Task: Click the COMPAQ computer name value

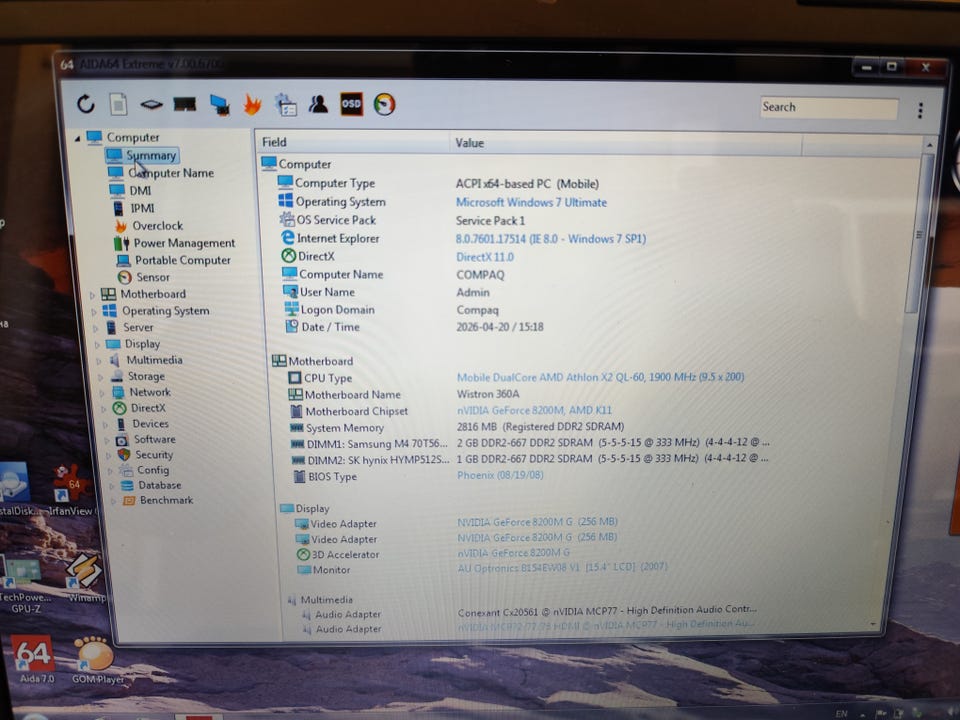Action: tap(480, 275)
